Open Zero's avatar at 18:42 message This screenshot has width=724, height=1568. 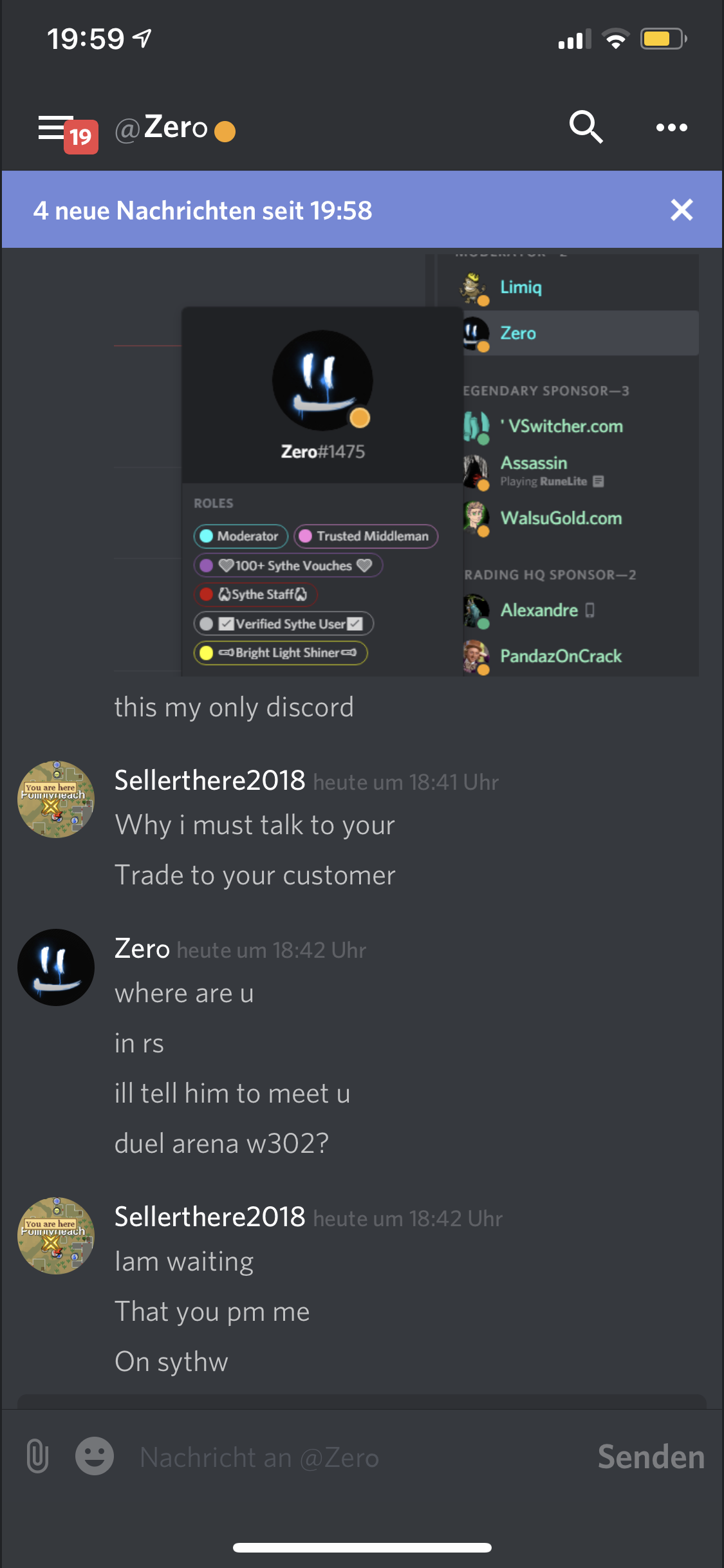(56, 967)
